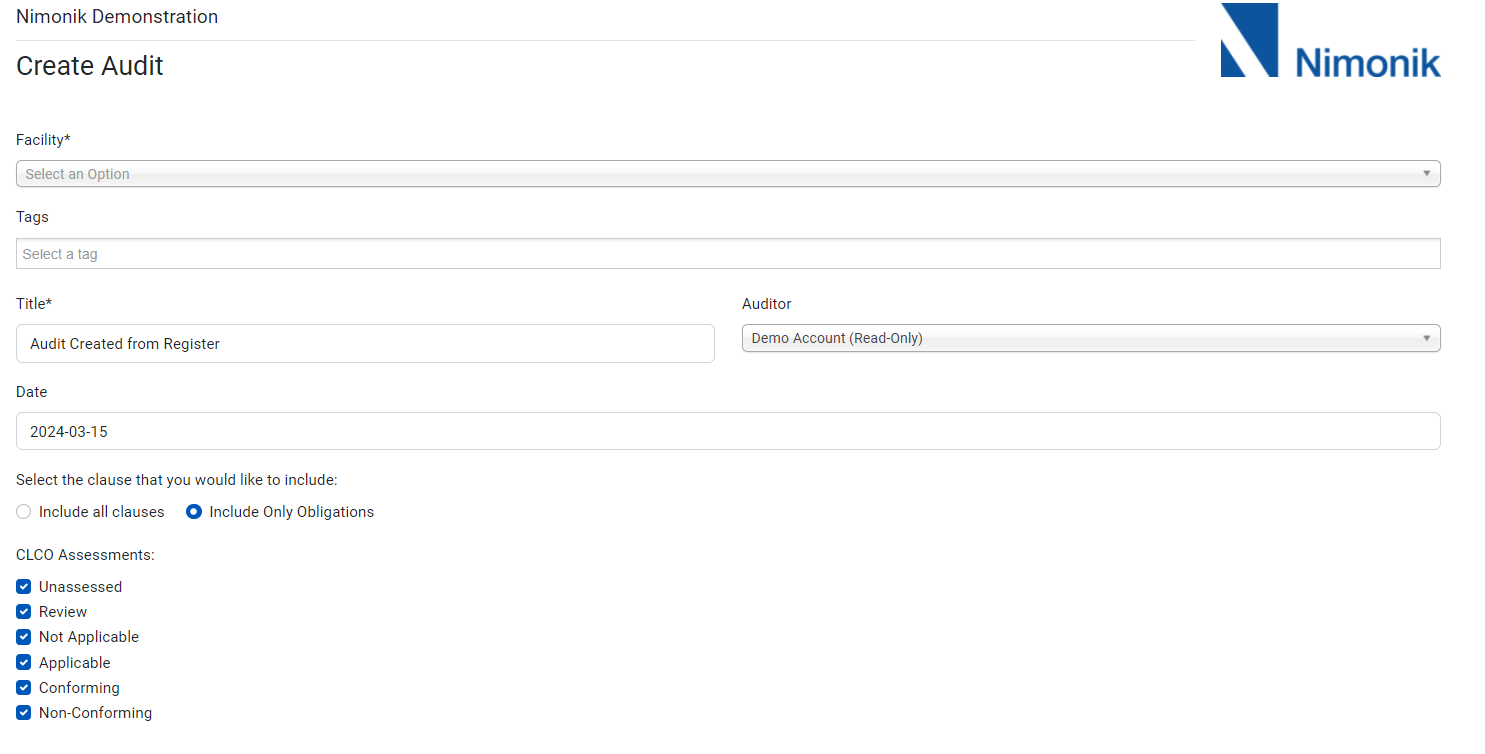Uncheck the Not Applicable checkbox
This screenshot has height=754, width=1485.
pos(24,637)
